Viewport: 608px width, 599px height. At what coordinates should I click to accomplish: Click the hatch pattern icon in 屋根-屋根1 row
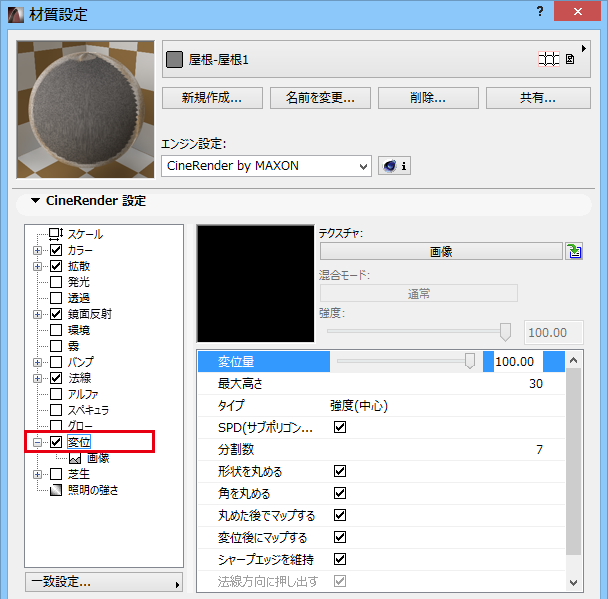pyautogui.click(x=549, y=59)
